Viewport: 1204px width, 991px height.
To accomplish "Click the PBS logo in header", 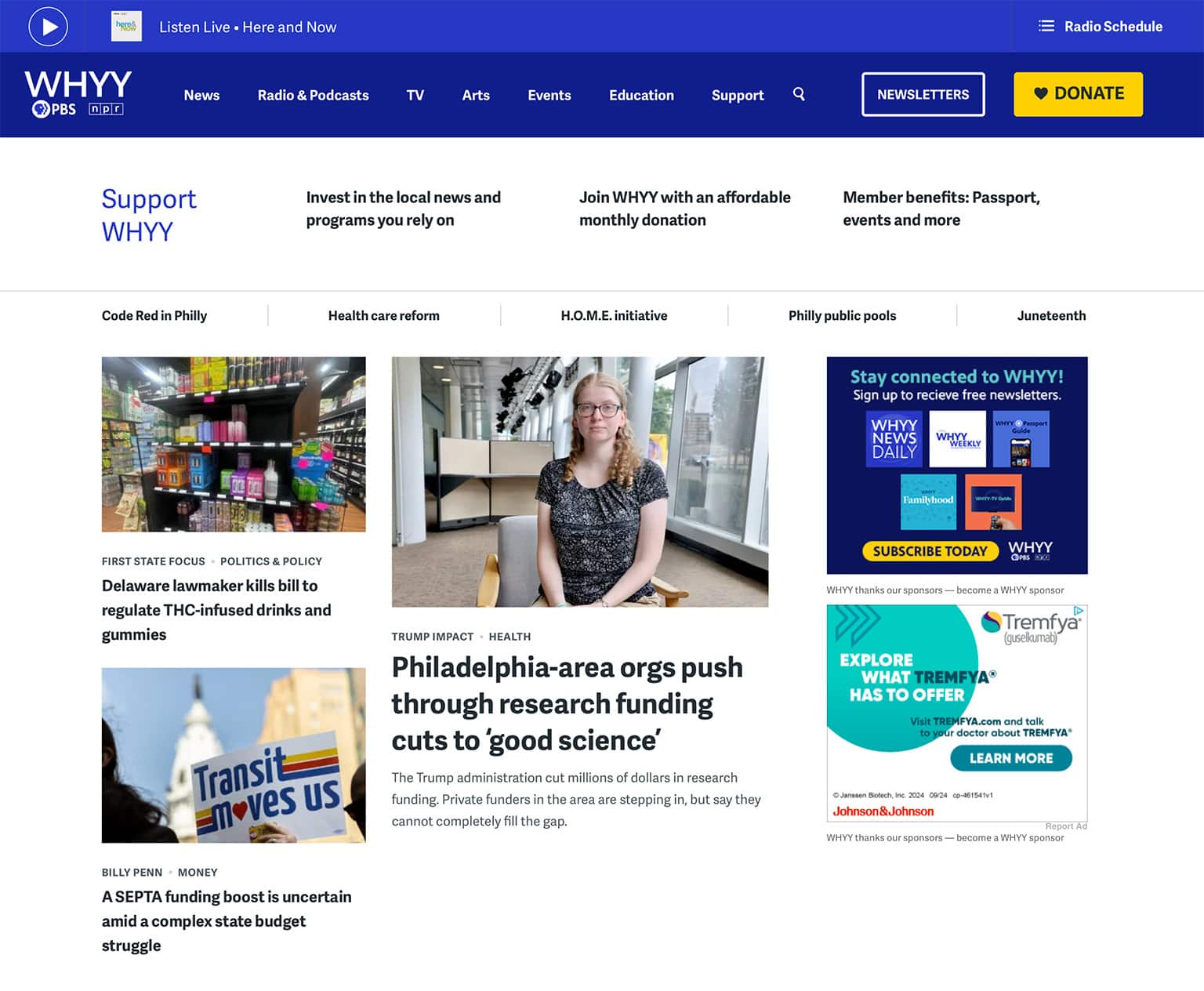I will coord(53,109).
